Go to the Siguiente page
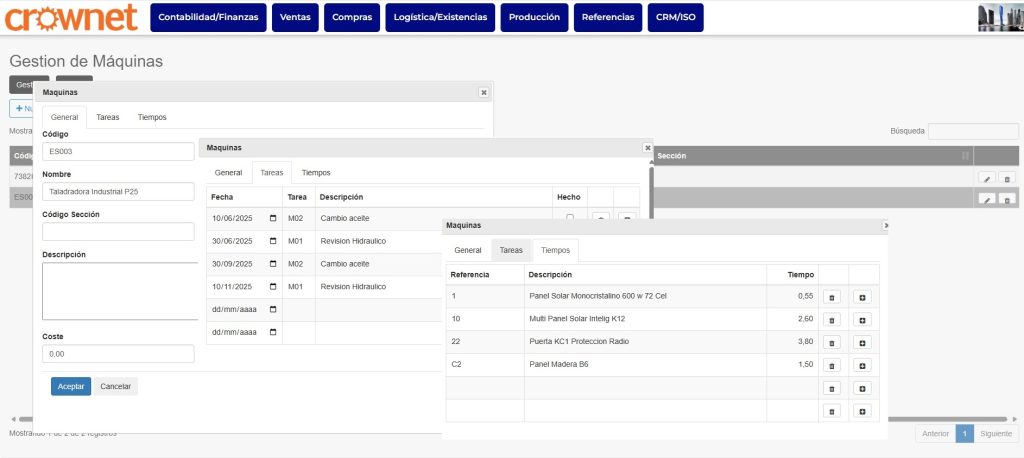Viewport: 1024px width, 458px height. tap(996, 434)
